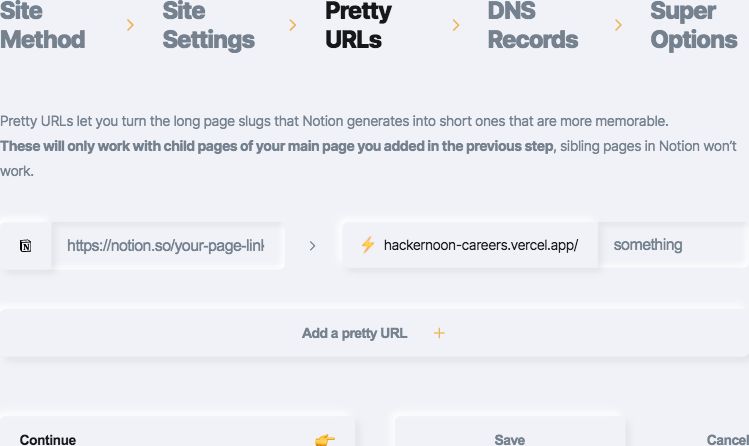Click the Cancel button
Viewport: 749px width, 446px height.
pos(726,439)
